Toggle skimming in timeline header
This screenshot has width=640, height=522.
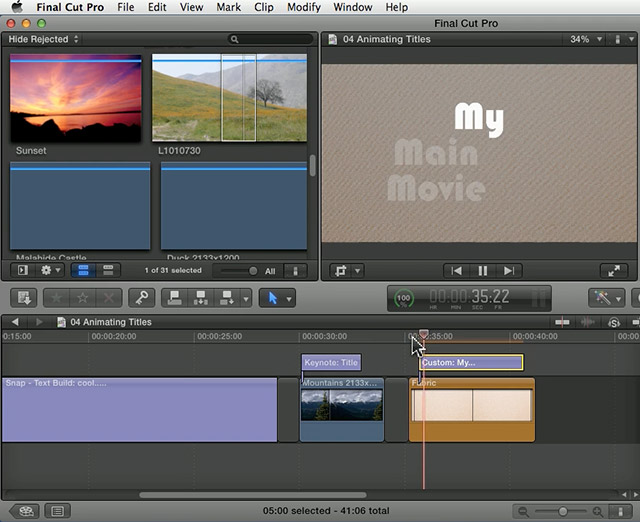click(x=562, y=322)
